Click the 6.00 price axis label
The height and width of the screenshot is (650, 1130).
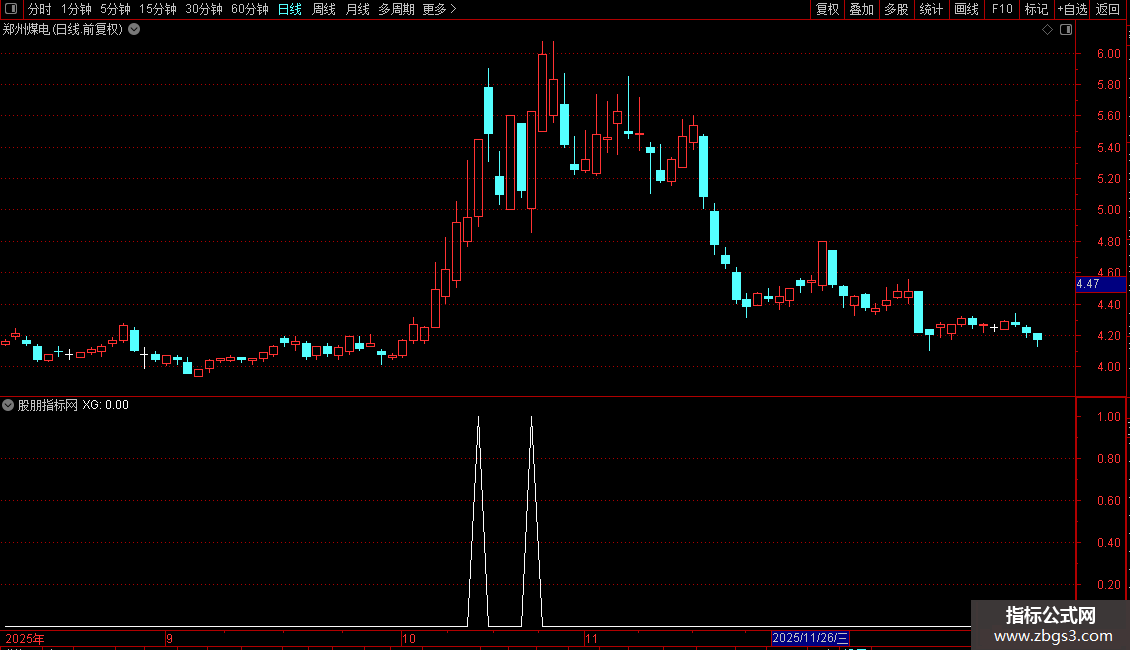[1108, 54]
